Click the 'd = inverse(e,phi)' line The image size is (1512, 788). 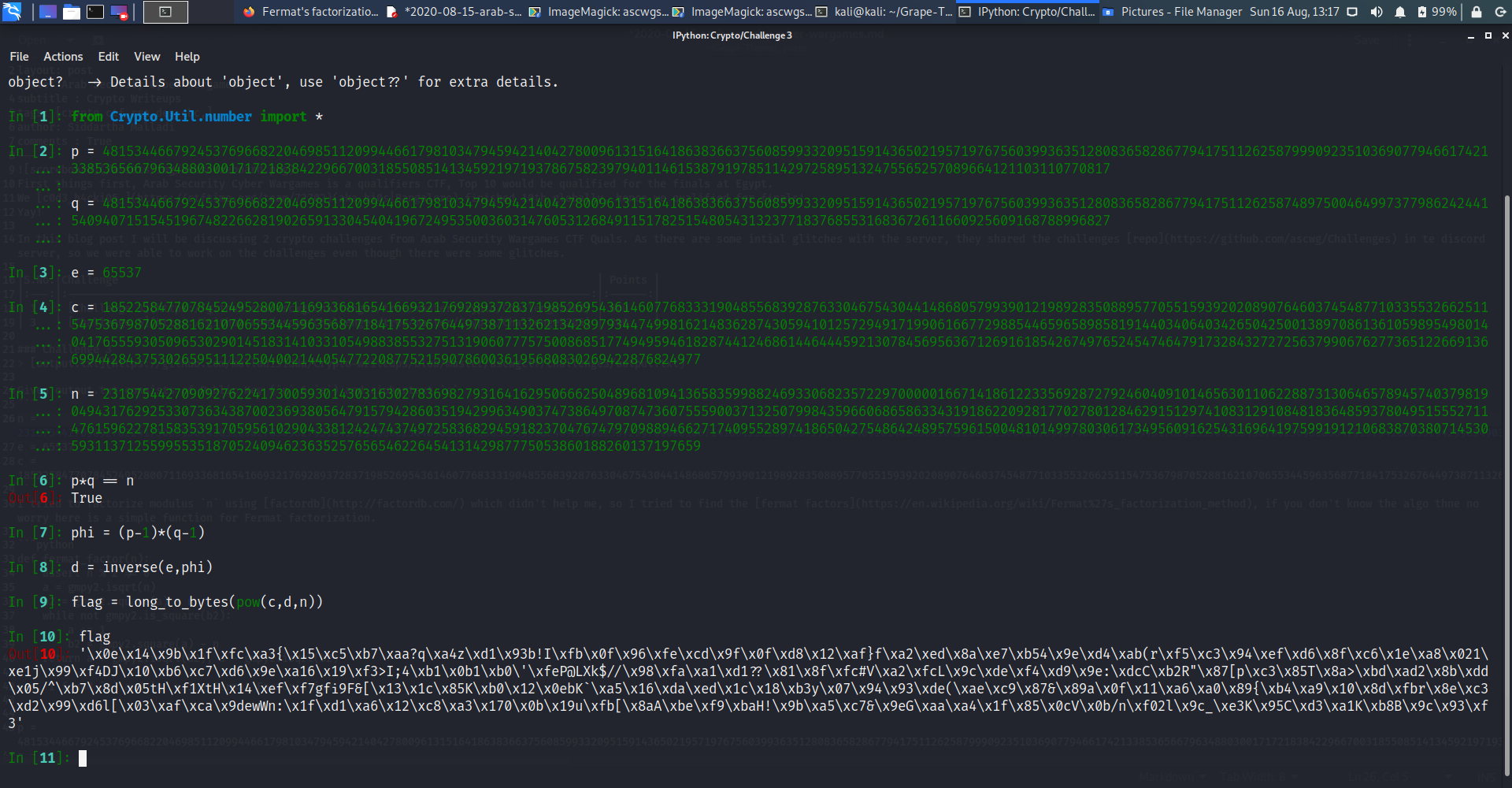[142, 567]
